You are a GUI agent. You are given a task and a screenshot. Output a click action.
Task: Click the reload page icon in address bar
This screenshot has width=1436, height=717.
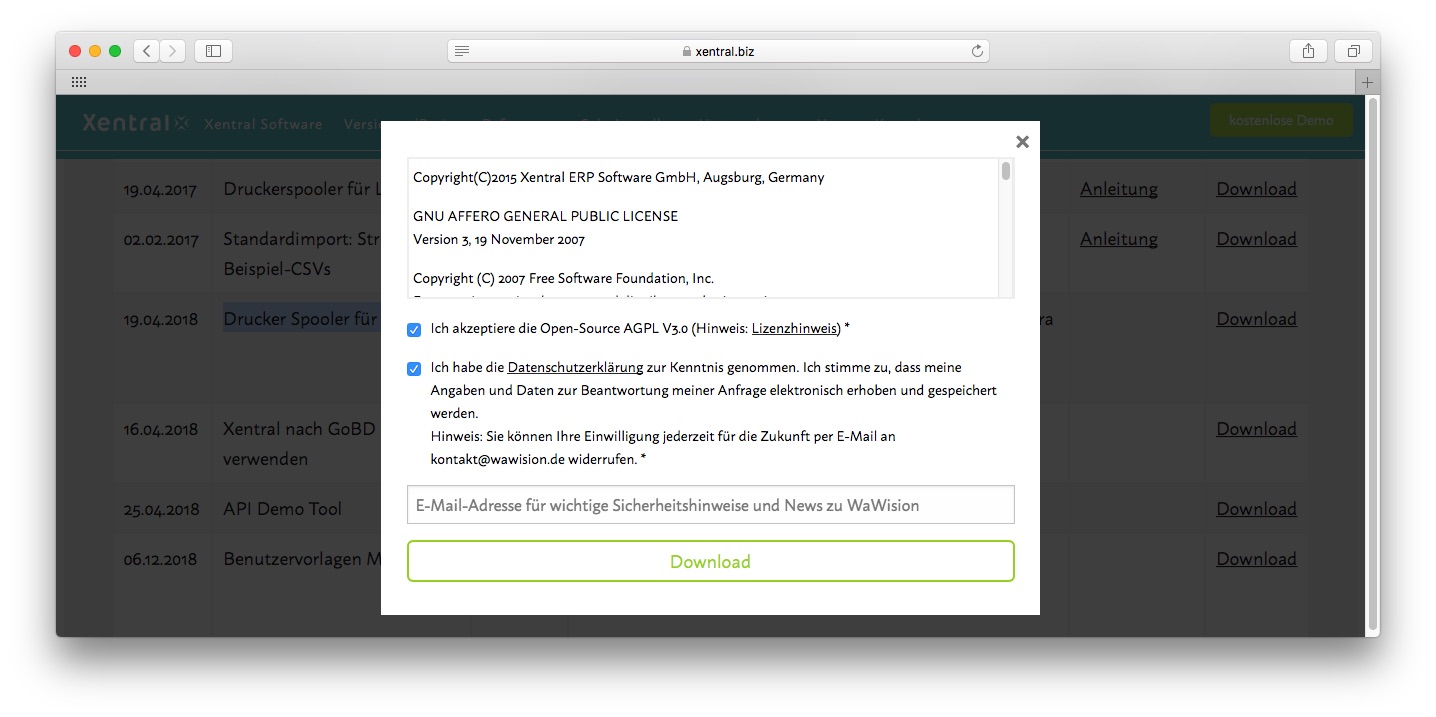[977, 51]
